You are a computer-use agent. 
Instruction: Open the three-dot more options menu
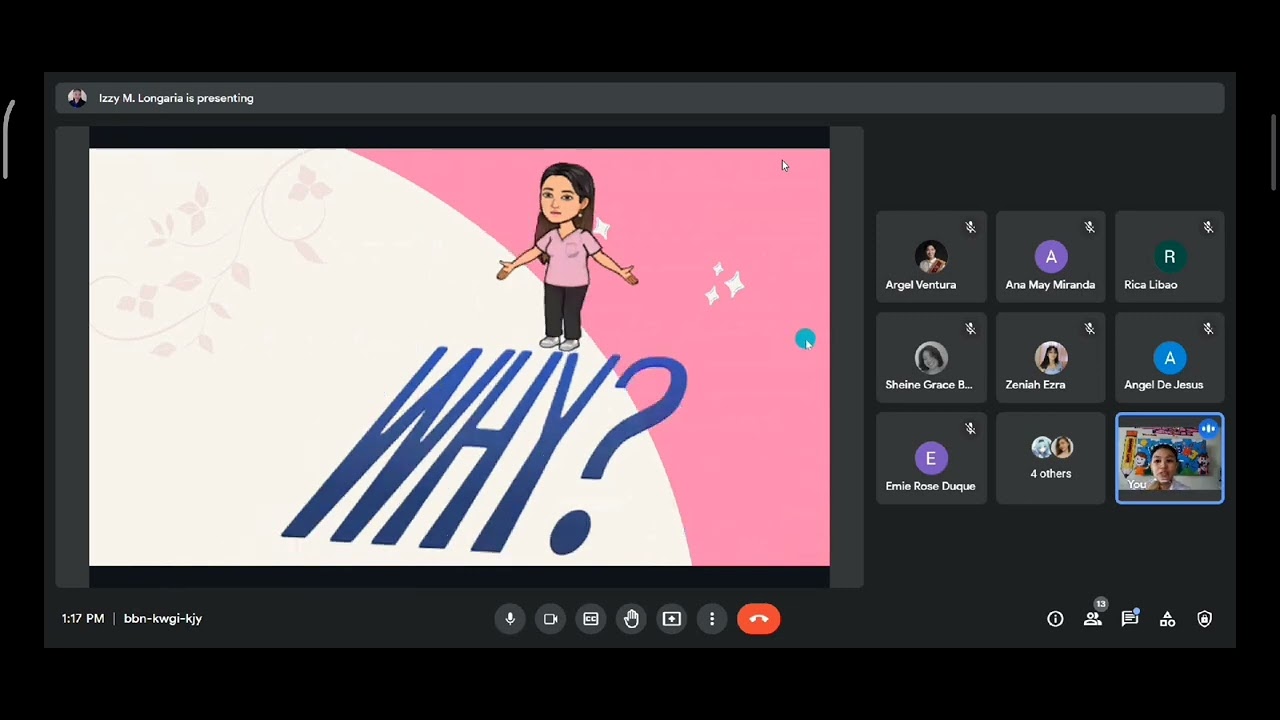[x=712, y=619]
